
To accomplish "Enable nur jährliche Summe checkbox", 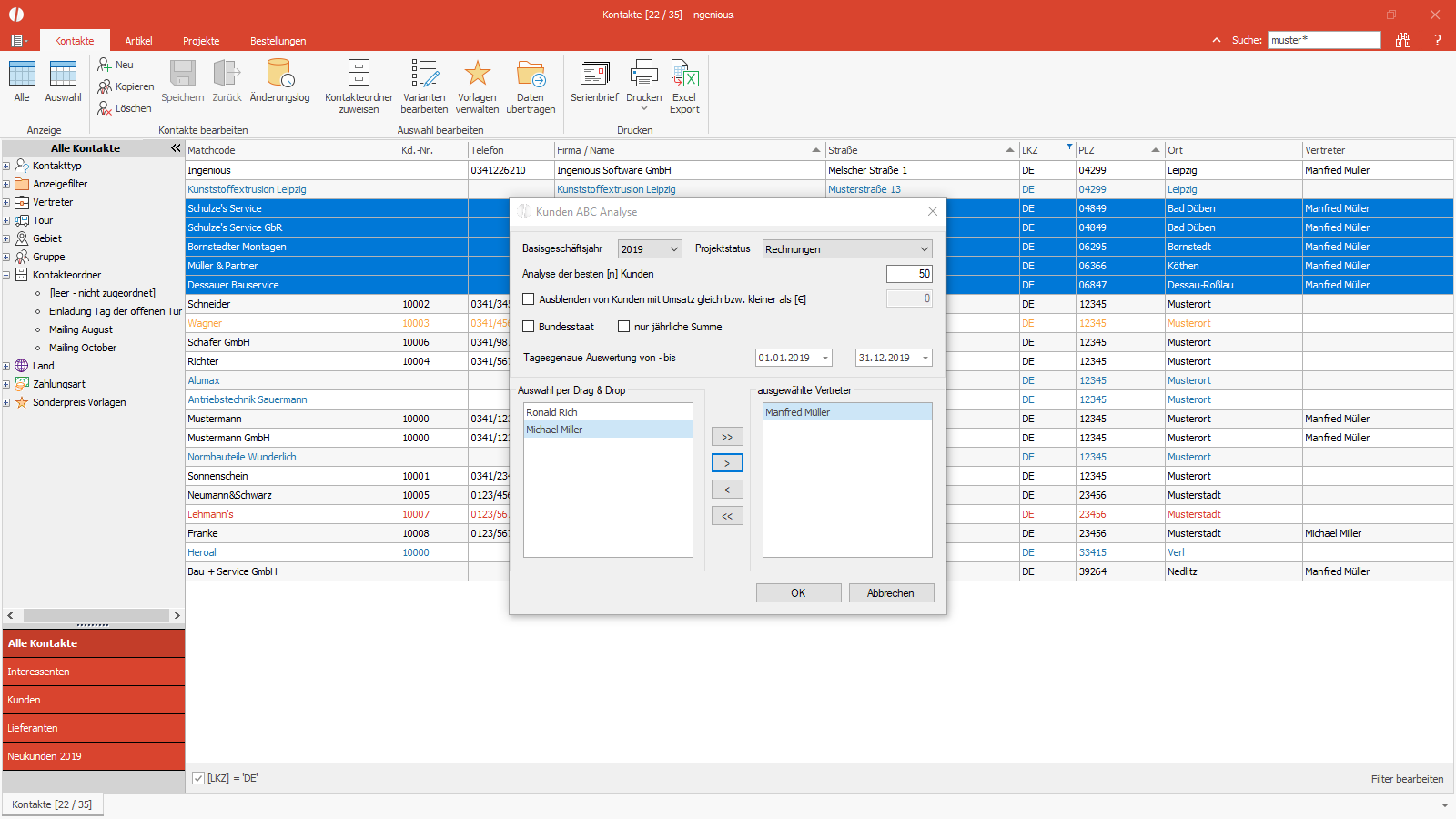I will point(623,326).
